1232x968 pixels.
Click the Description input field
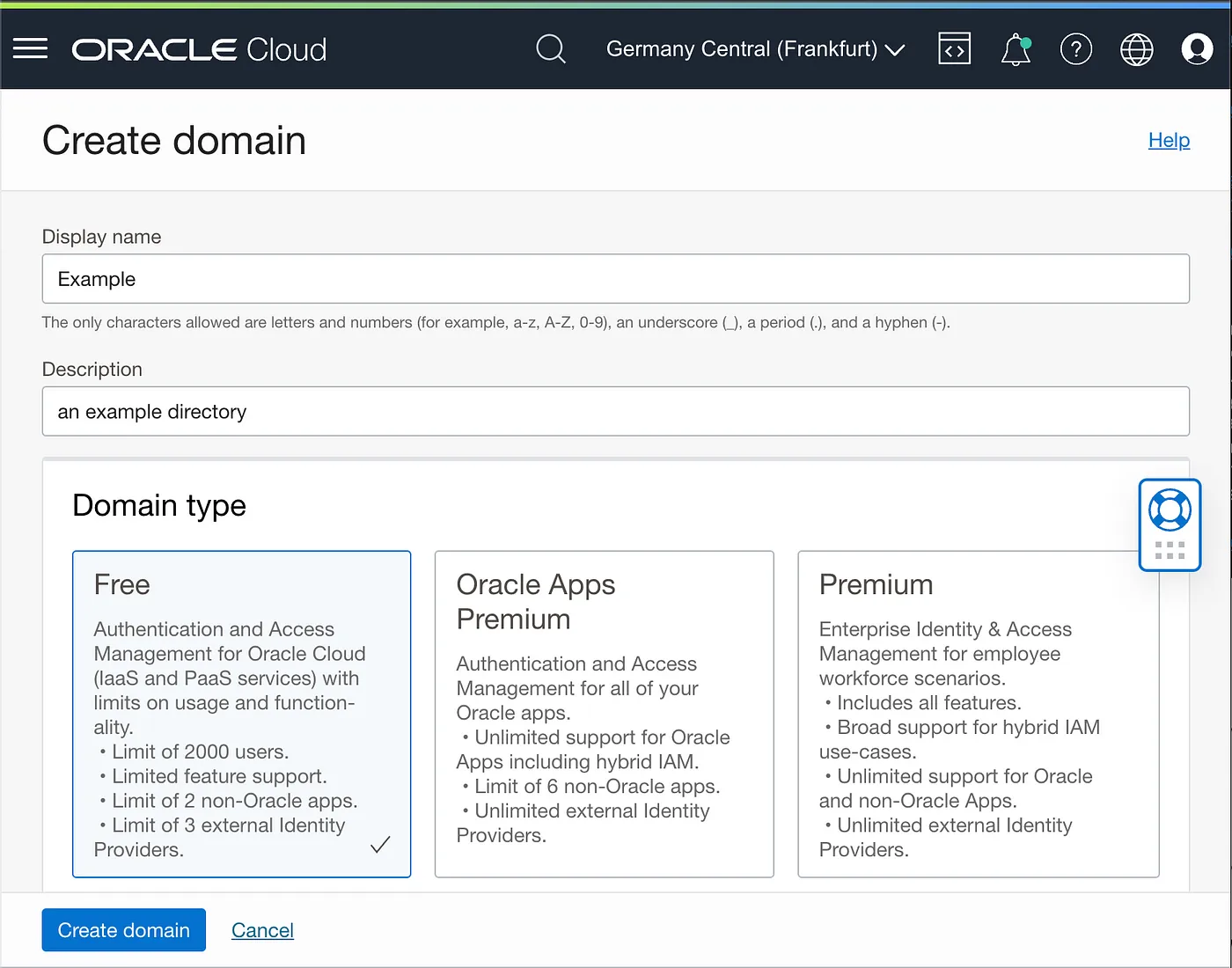pyautogui.click(x=616, y=411)
